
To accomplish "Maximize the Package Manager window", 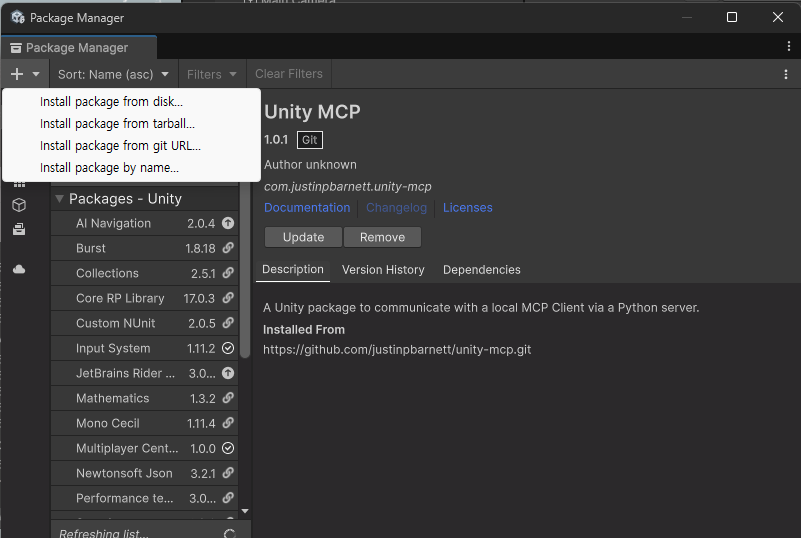I will [732, 17].
